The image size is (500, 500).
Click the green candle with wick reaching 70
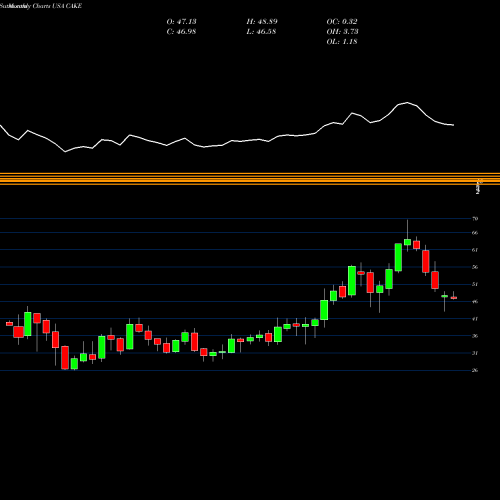pyautogui.click(x=407, y=242)
